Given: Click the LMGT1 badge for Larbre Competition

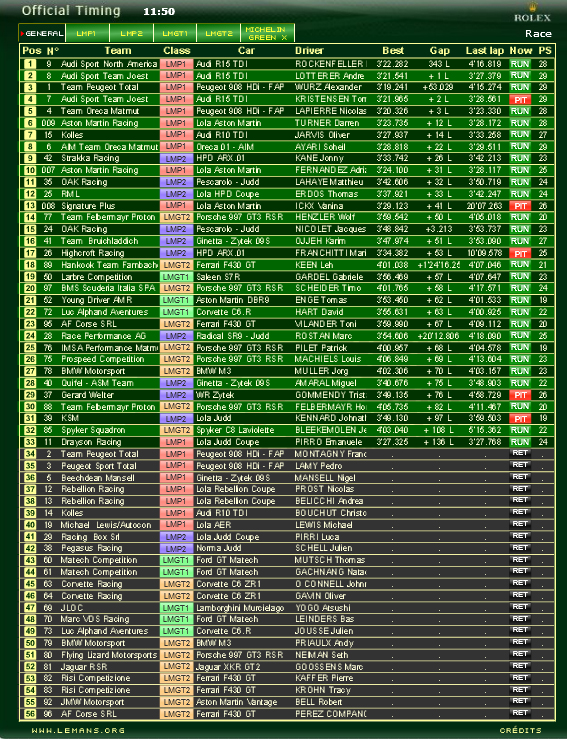Looking at the screenshot, I should (176, 277).
